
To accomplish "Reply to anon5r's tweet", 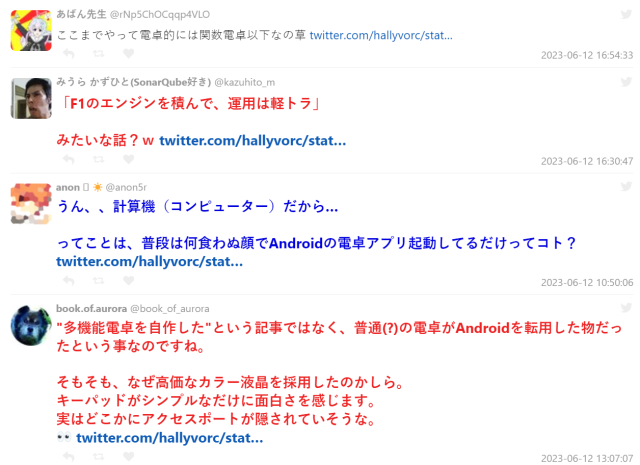I will [x=69, y=280].
